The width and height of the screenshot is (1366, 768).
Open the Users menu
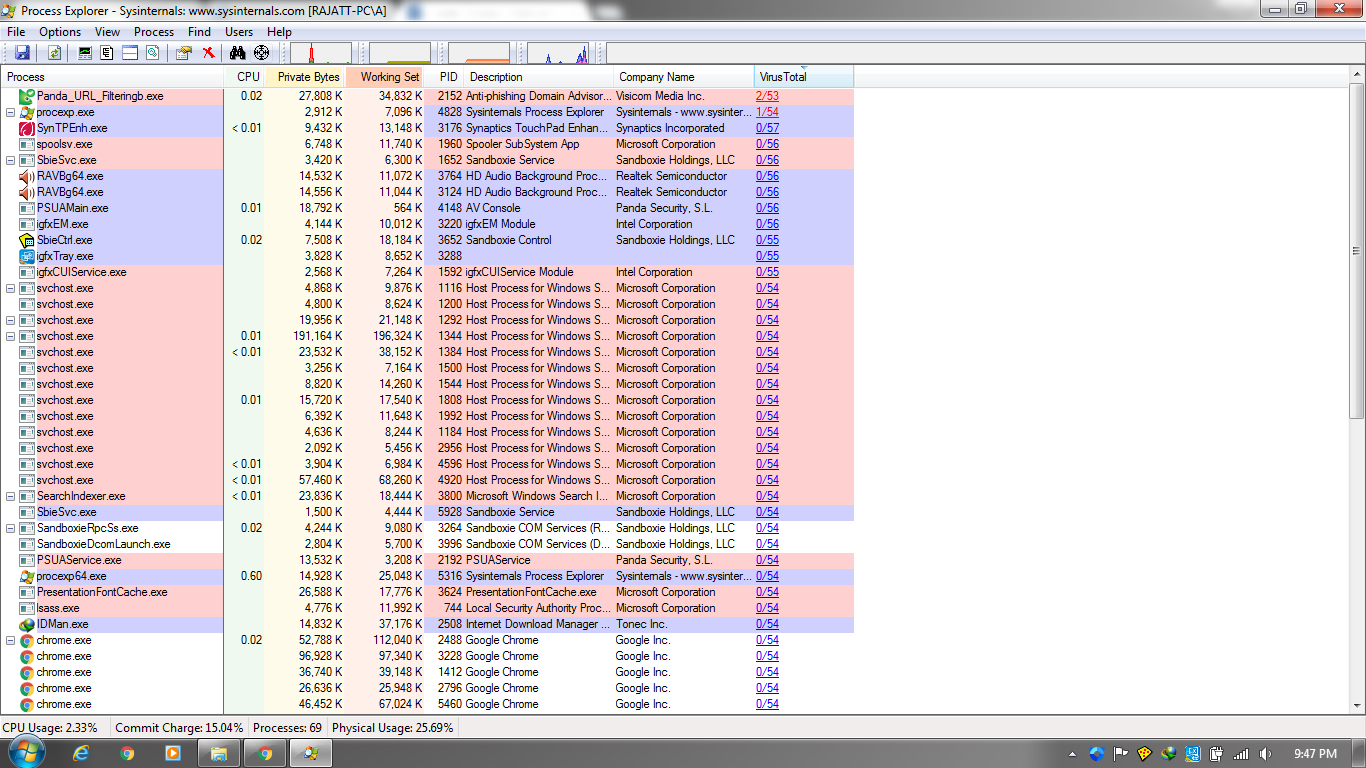(x=239, y=32)
